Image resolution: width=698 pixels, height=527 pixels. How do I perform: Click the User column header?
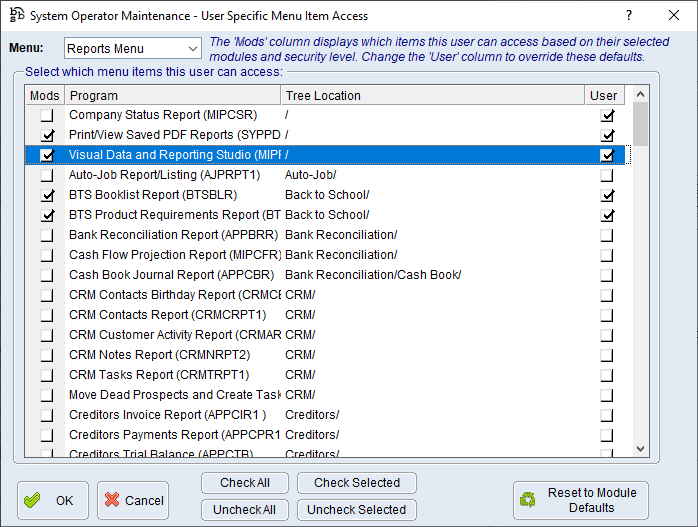coord(606,95)
